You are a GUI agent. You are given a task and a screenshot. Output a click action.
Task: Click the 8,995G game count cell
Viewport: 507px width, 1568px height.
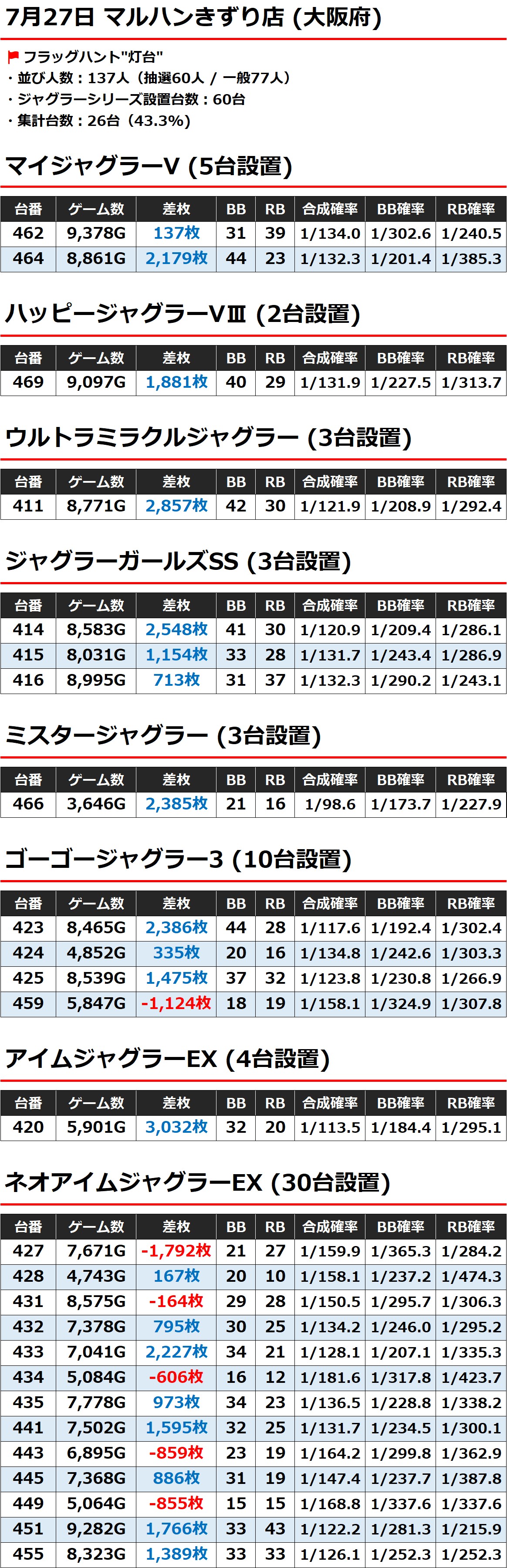point(96,681)
